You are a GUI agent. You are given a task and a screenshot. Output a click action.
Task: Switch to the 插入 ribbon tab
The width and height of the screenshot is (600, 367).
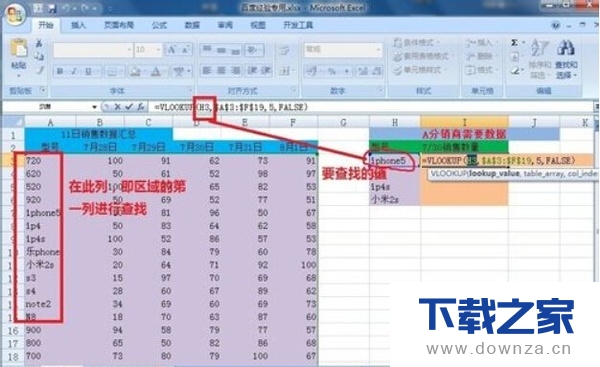pyautogui.click(x=78, y=25)
